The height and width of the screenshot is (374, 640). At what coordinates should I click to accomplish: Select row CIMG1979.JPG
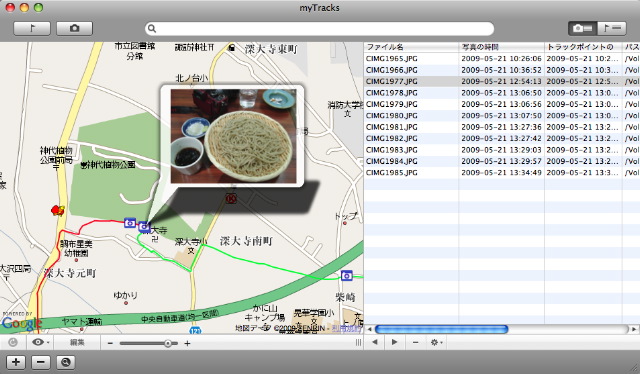pos(502,104)
